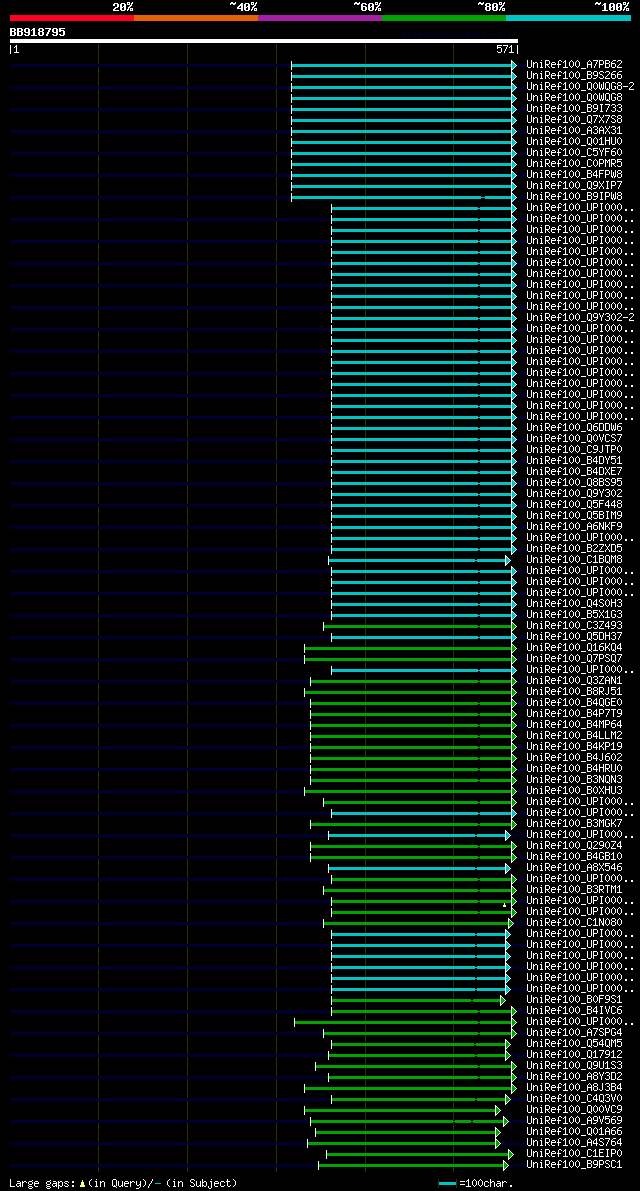Click UniRef100_B4QGE0 hit name

[574, 703]
